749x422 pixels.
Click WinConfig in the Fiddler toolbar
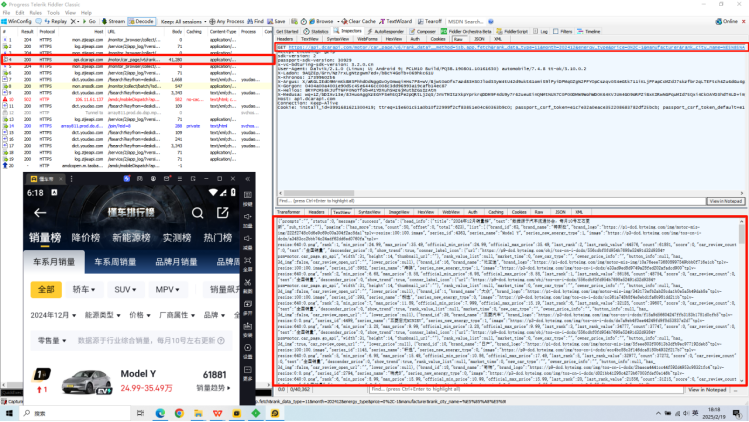[16, 22]
